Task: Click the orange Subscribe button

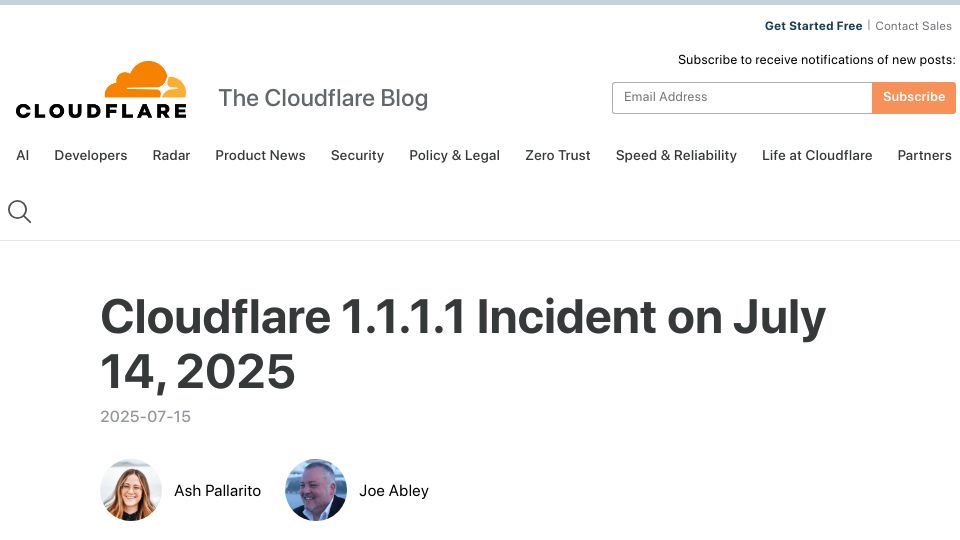Action: 913,97
